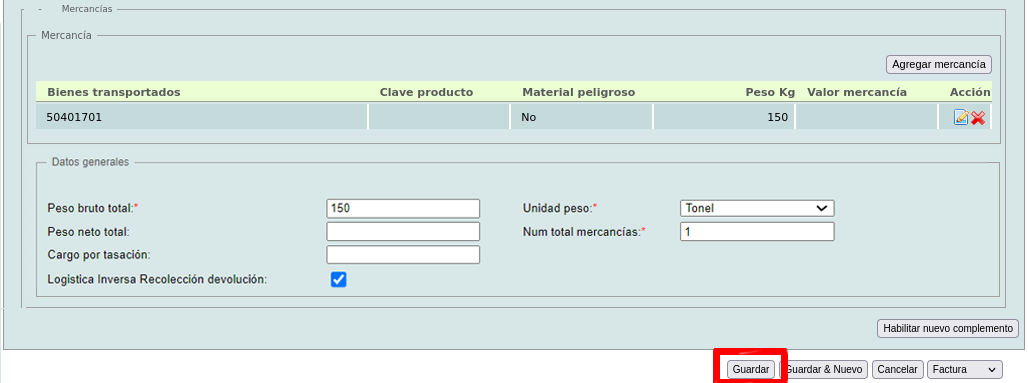
Task: Click the Bienes transportados column header
Action: click(x=113, y=92)
